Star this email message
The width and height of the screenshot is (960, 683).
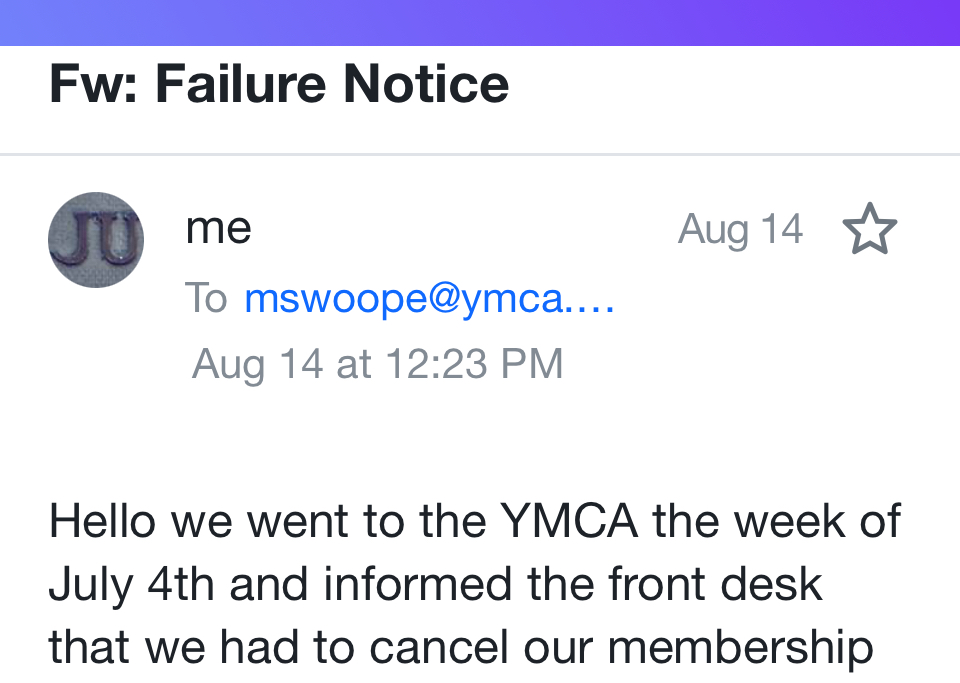(869, 230)
